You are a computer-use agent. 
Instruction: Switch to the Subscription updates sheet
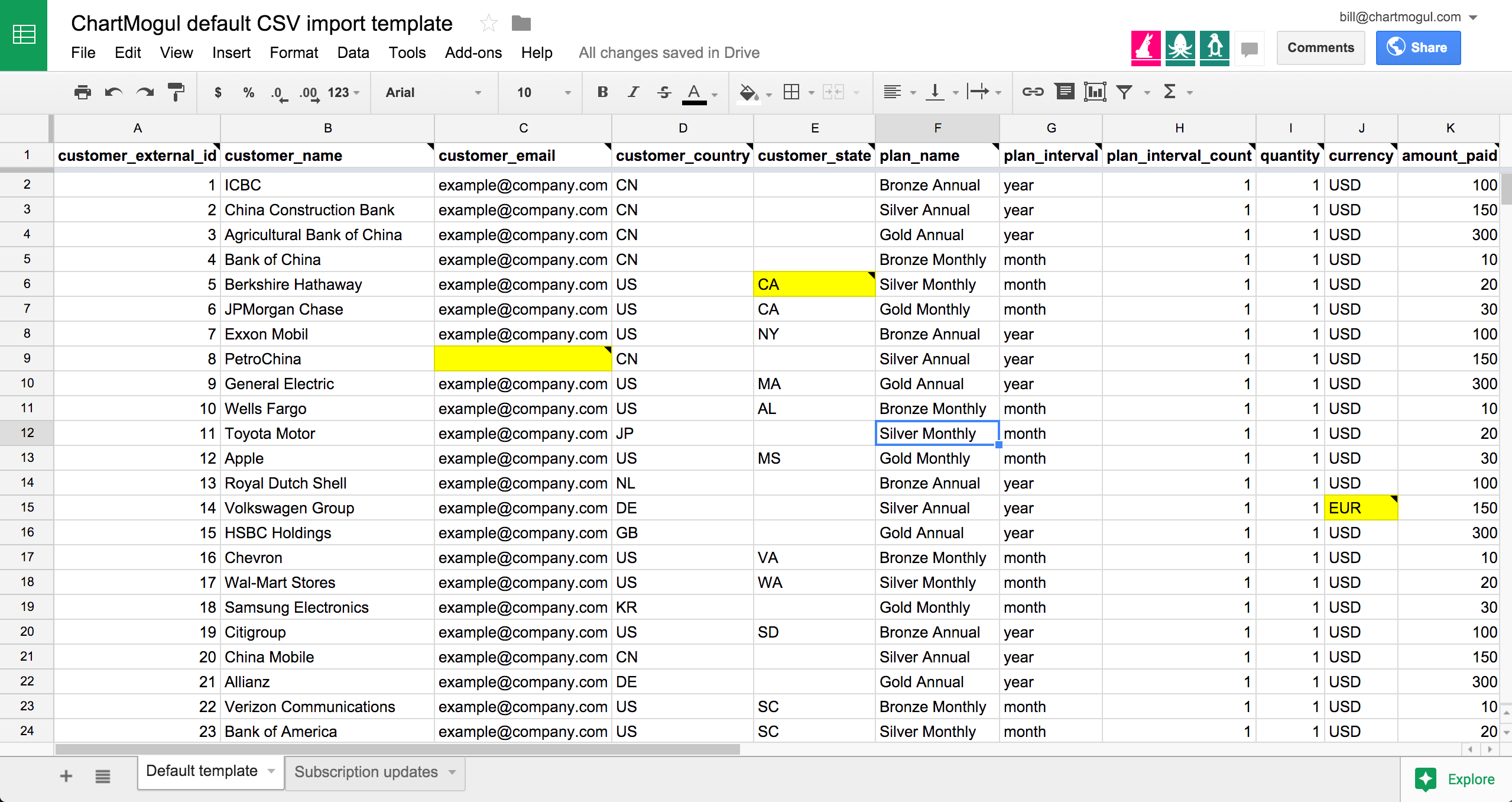366,772
